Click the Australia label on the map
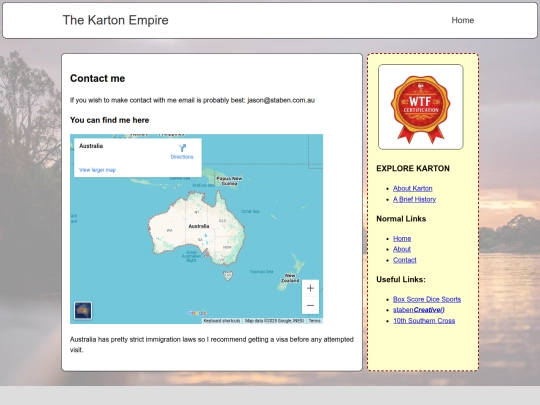This screenshot has width=540, height=405. (199, 226)
